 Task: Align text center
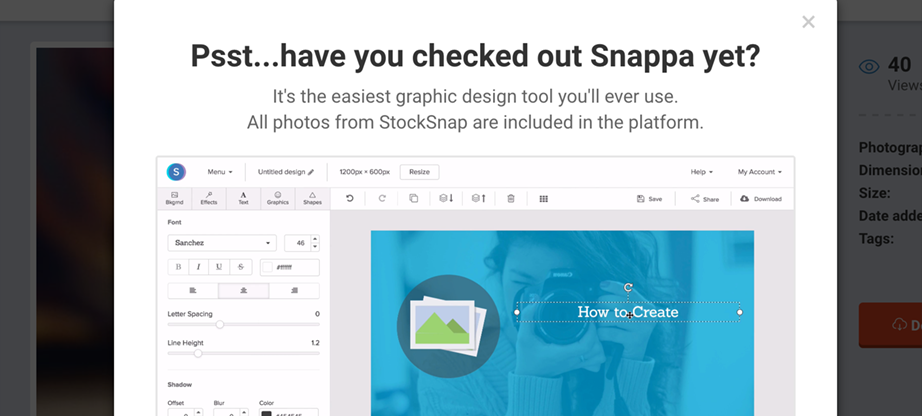point(243,291)
